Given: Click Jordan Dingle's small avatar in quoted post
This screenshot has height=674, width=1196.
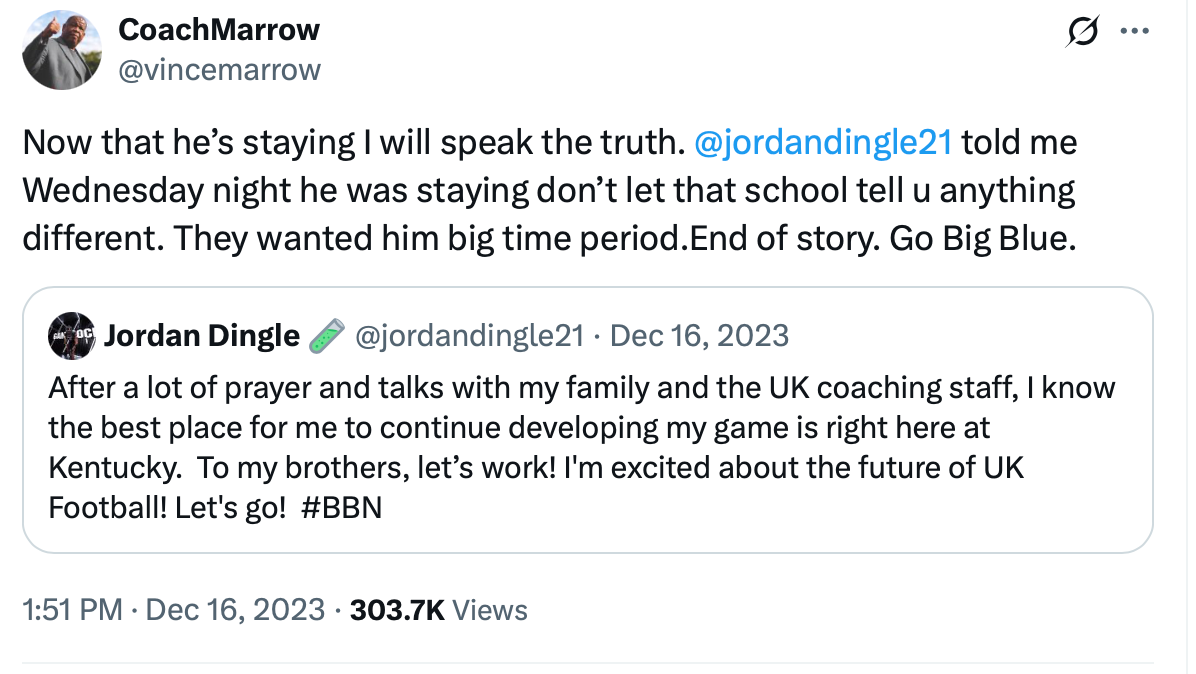Looking at the screenshot, I should point(72,336).
